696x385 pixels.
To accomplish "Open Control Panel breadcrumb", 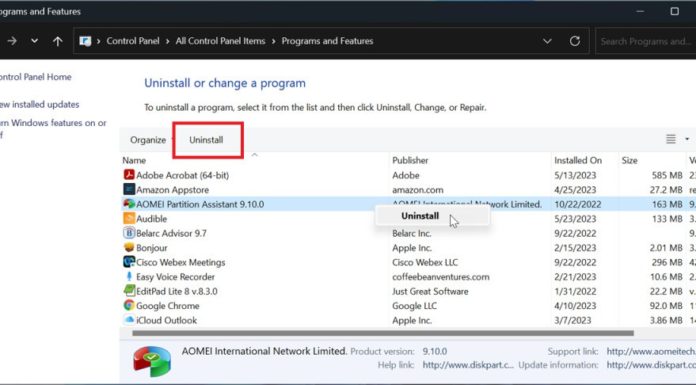I will point(133,41).
